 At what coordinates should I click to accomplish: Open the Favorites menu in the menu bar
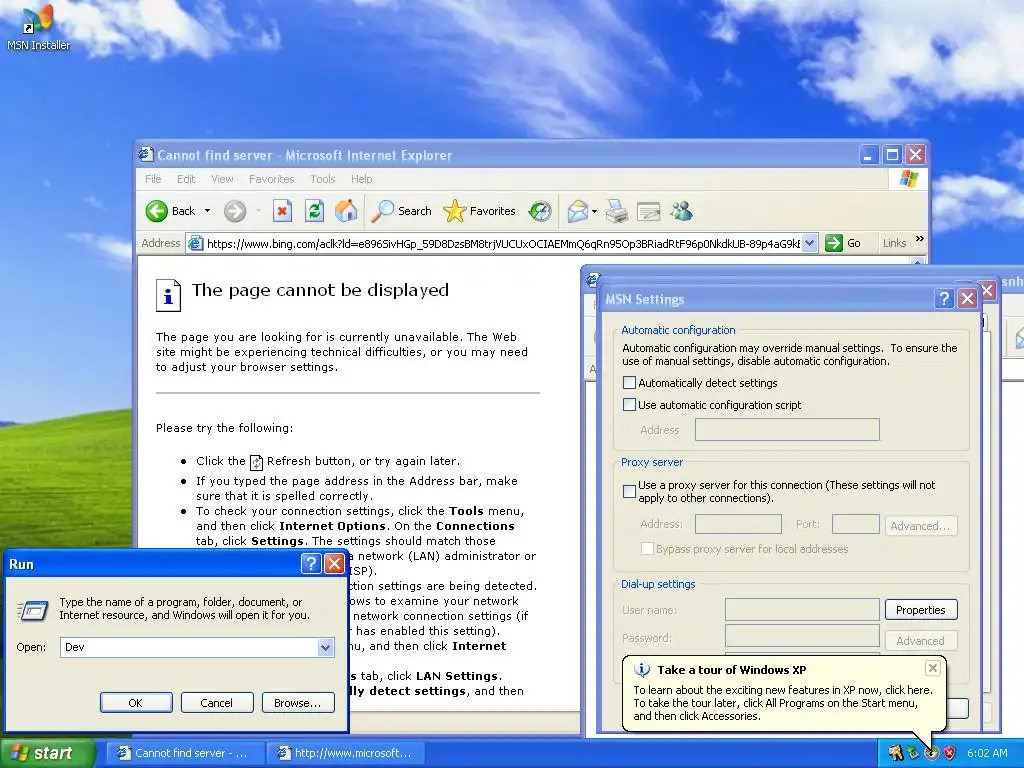(x=272, y=179)
